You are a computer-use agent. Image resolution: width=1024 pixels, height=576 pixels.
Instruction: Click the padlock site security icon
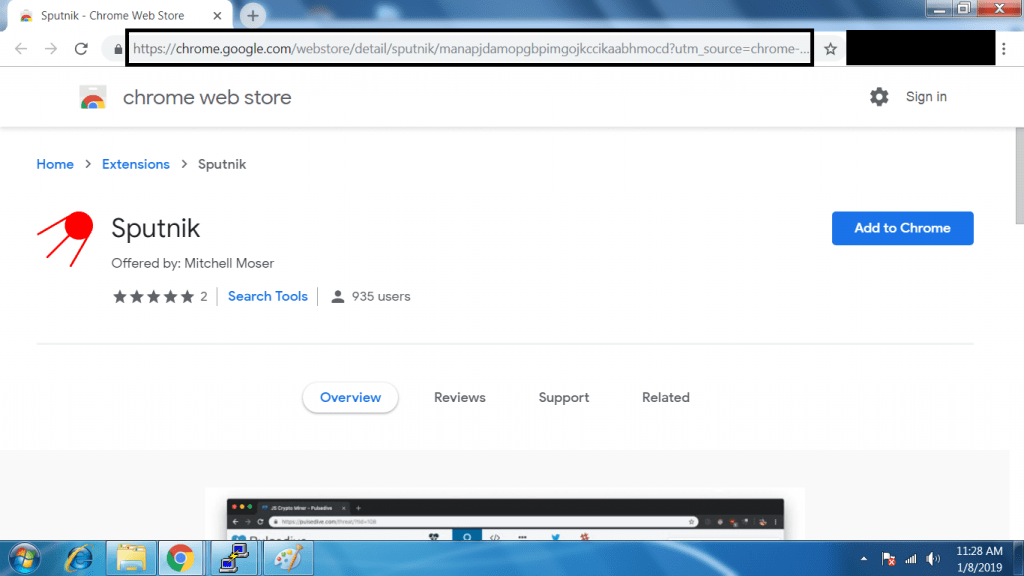[x=118, y=49]
